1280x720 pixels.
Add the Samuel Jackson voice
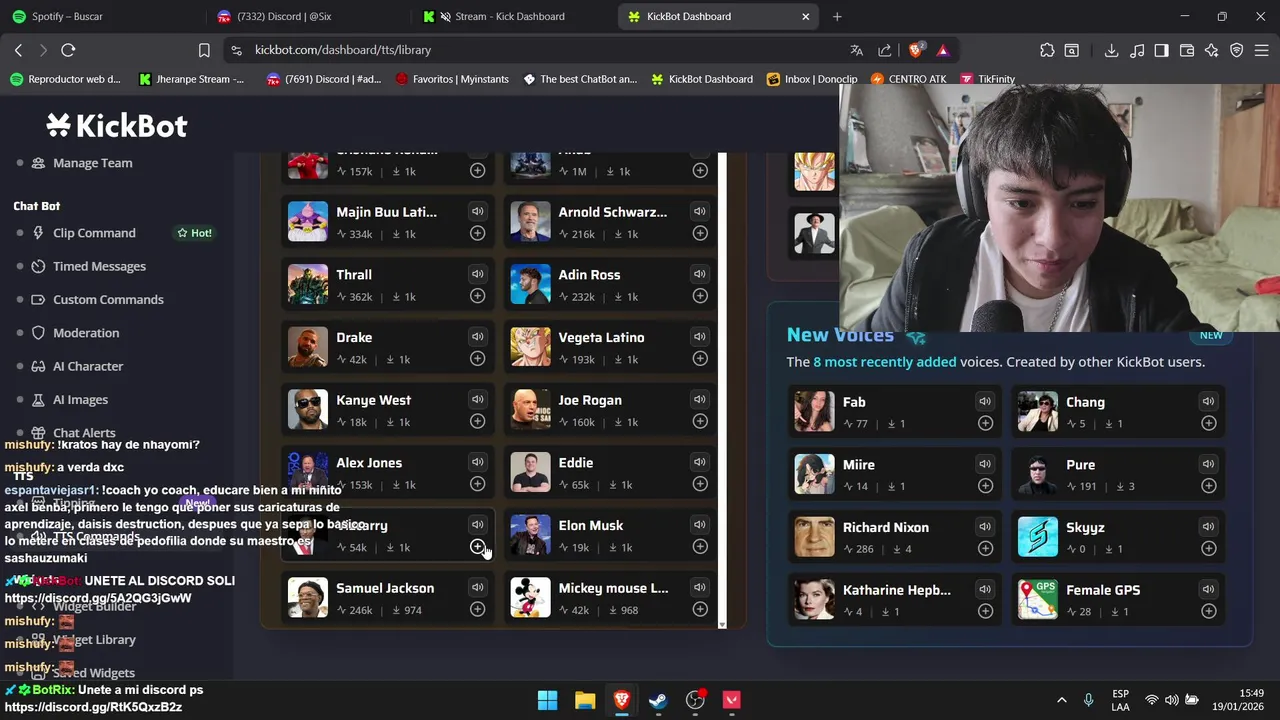477,609
